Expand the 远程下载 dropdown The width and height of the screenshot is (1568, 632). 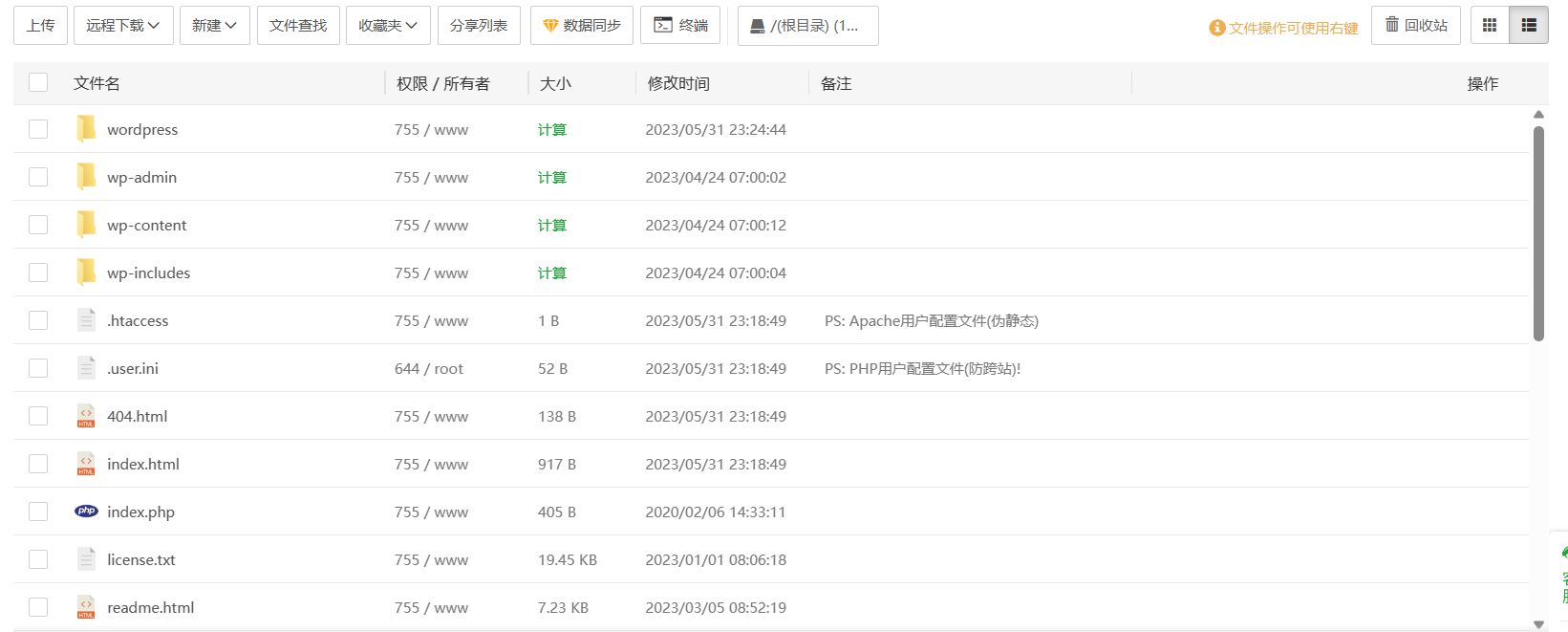click(122, 26)
